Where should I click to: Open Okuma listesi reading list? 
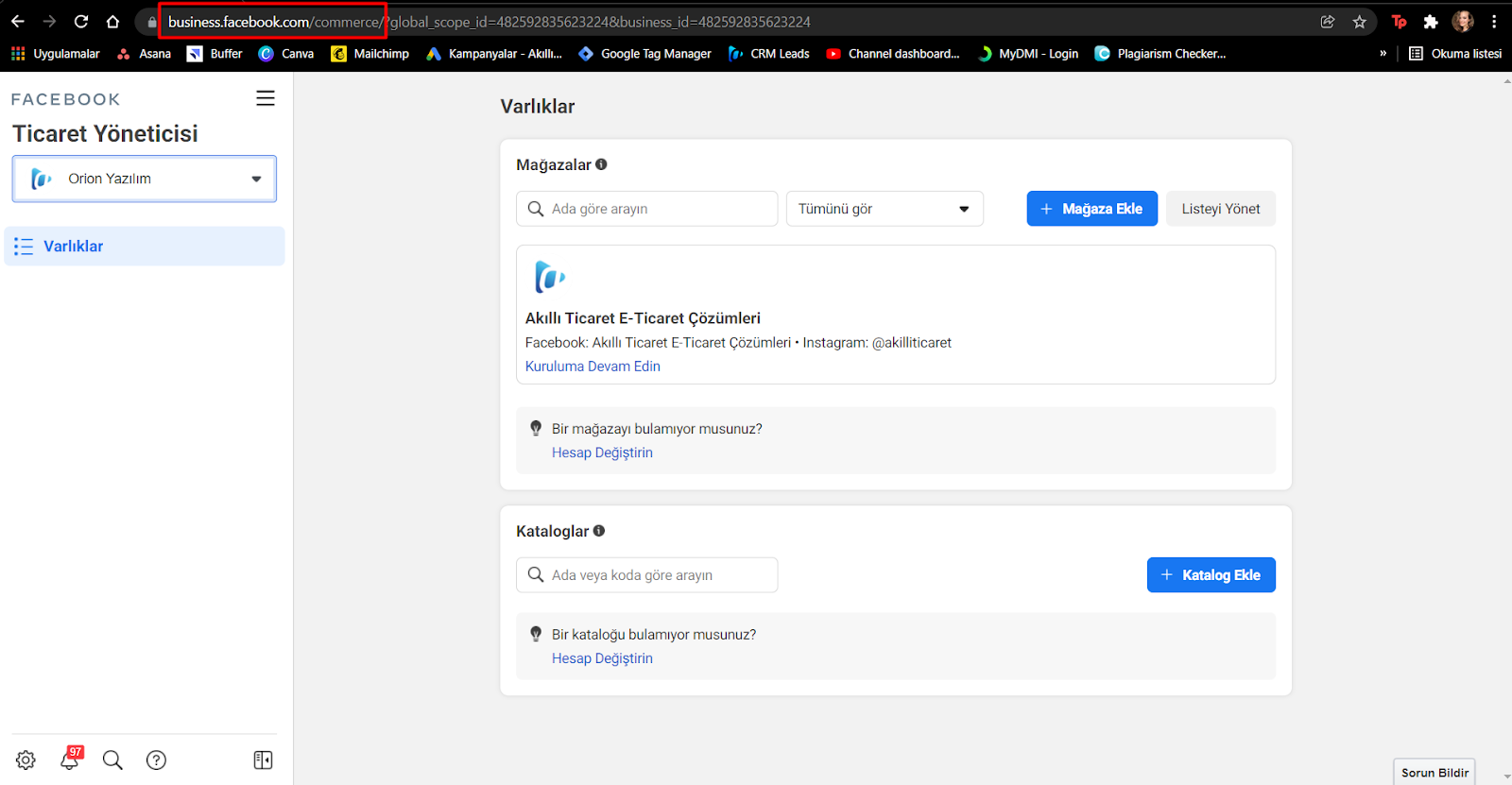point(1455,54)
